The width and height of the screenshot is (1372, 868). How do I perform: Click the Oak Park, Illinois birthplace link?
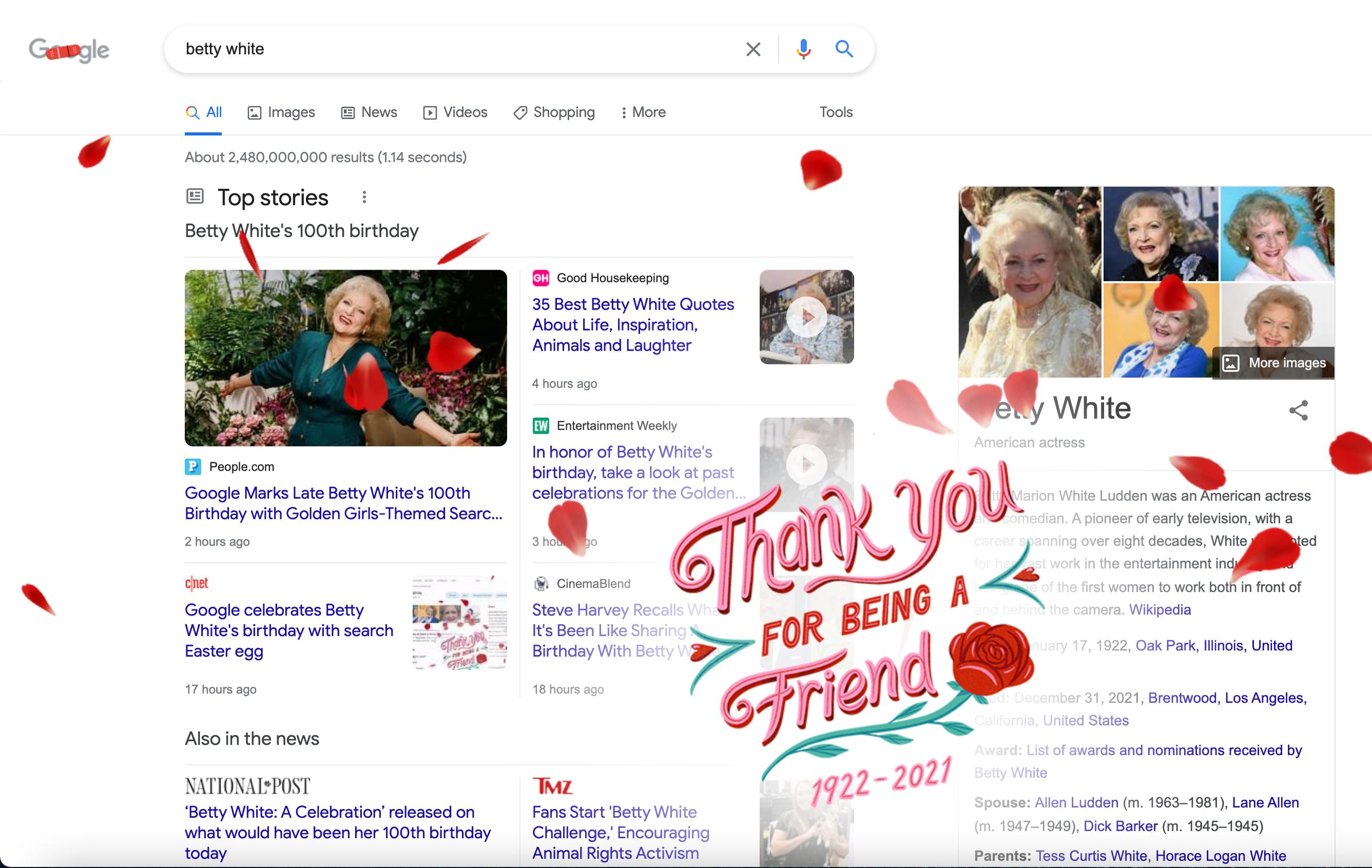[x=1213, y=645]
